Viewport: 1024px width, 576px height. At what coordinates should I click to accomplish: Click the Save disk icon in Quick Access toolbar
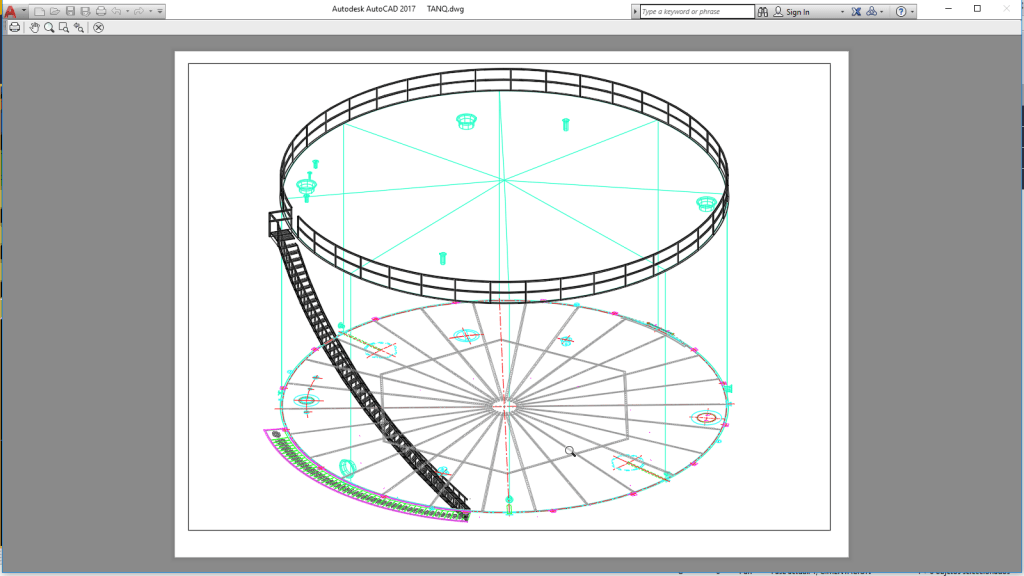[x=70, y=11]
